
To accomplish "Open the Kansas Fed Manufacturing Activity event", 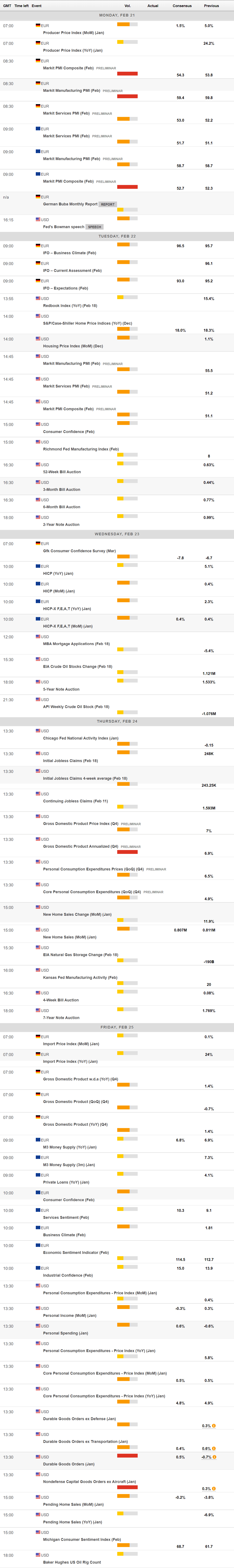I will coord(80,978).
